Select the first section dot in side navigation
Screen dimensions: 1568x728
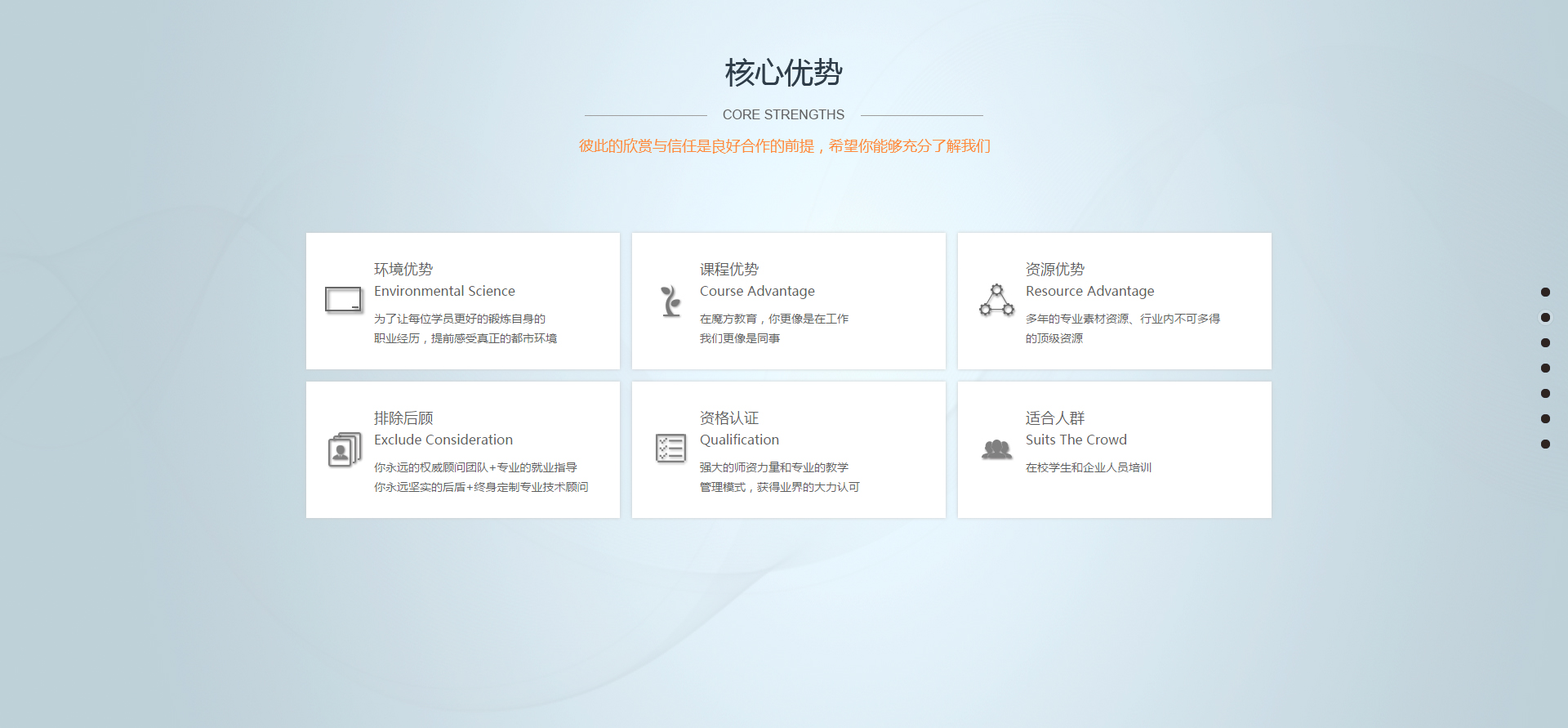pos(1545,293)
